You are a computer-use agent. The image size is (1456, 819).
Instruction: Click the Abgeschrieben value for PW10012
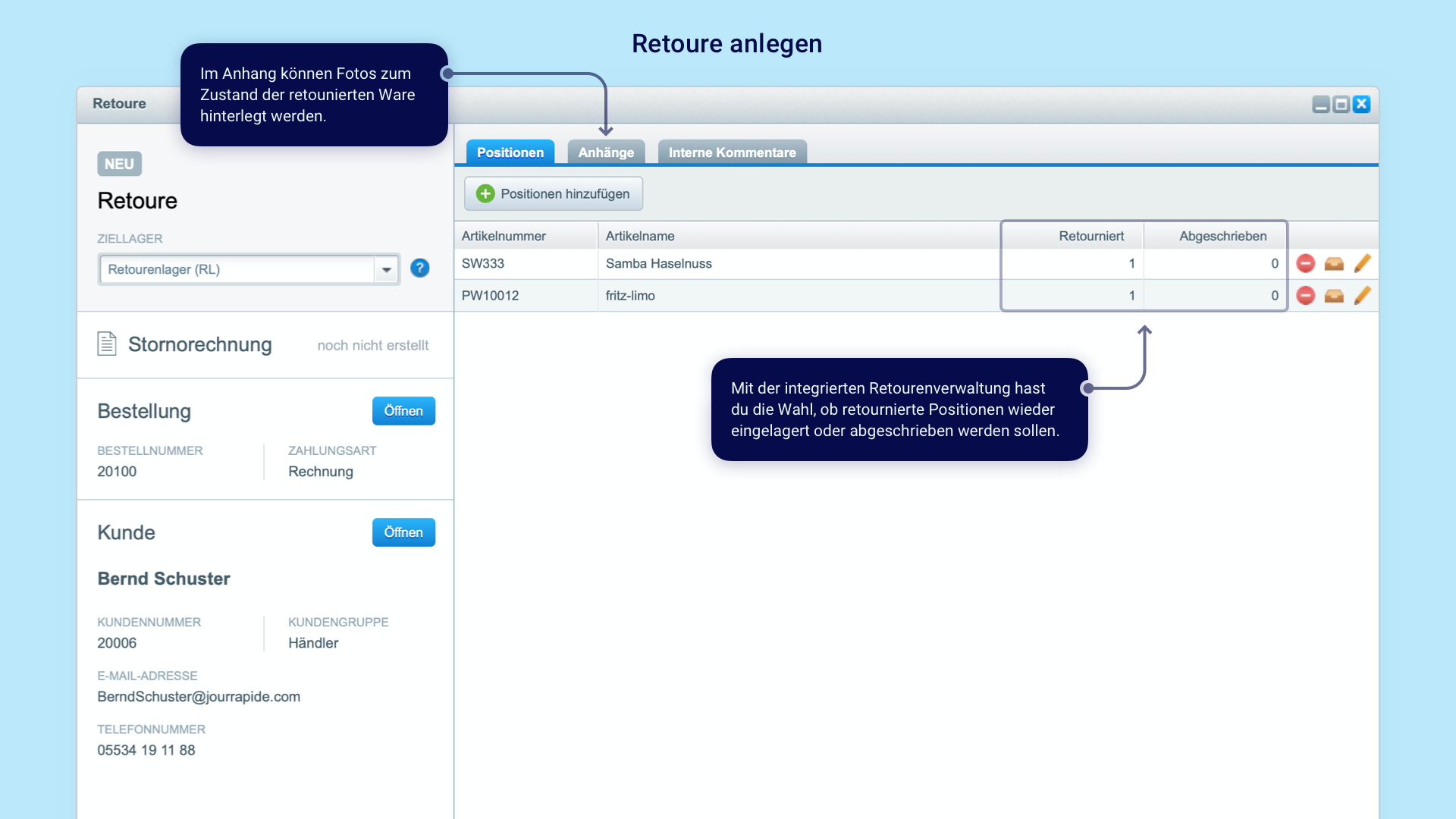(1216, 296)
